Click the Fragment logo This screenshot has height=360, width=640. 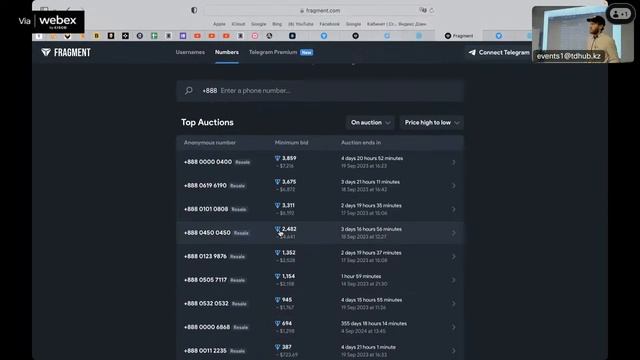click(x=66, y=52)
